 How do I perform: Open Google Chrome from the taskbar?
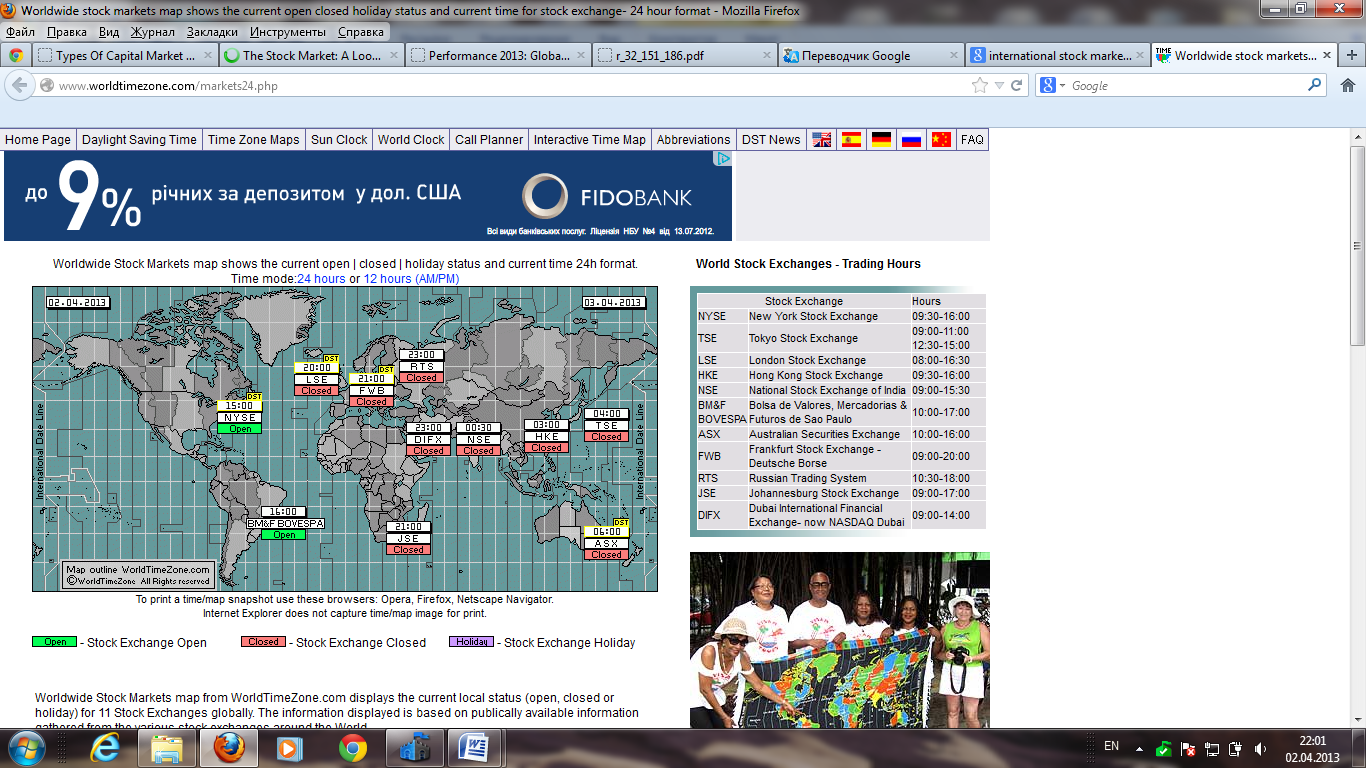352,748
